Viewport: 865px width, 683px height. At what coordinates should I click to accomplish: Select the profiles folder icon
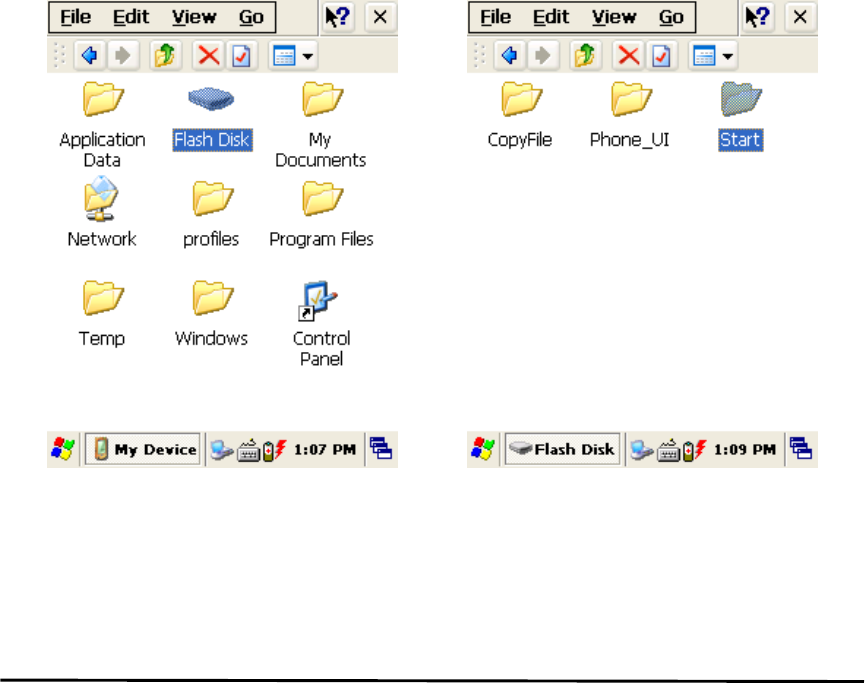coord(212,199)
